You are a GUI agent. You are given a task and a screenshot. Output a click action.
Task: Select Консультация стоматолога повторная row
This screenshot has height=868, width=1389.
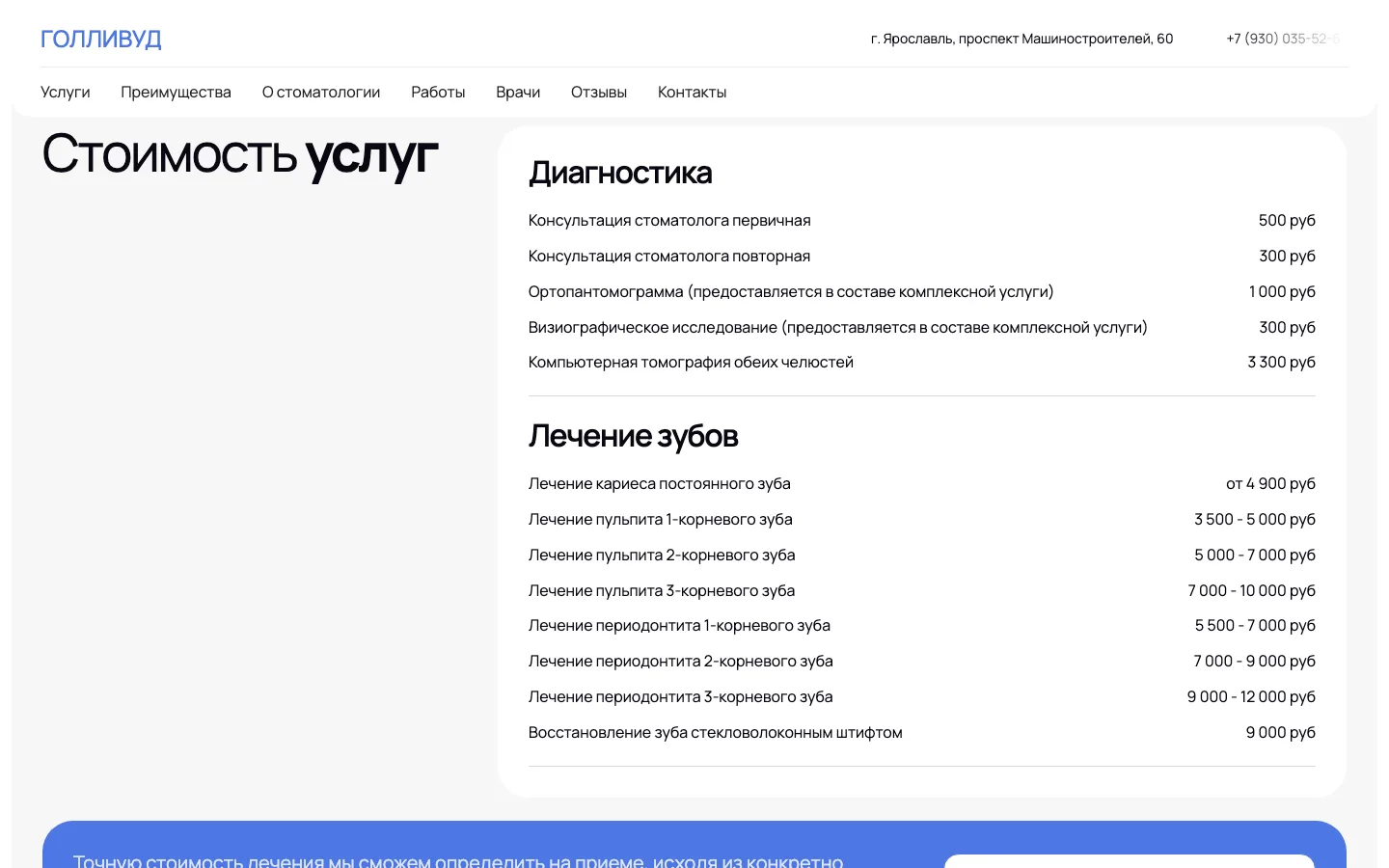[922, 257]
